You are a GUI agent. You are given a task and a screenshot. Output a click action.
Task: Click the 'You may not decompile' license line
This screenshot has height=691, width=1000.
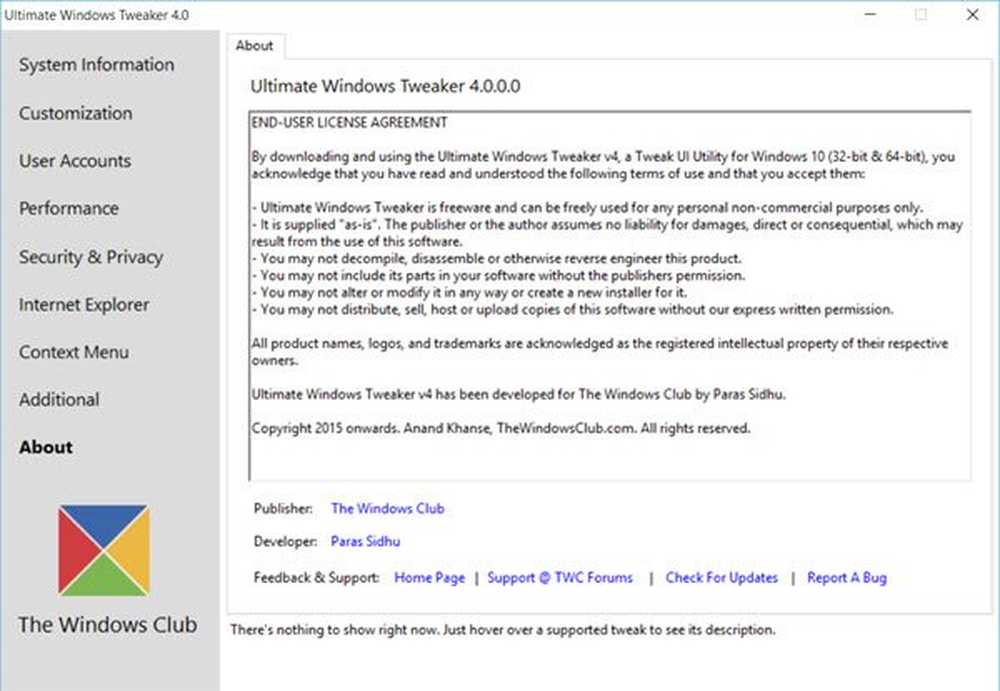click(497, 258)
